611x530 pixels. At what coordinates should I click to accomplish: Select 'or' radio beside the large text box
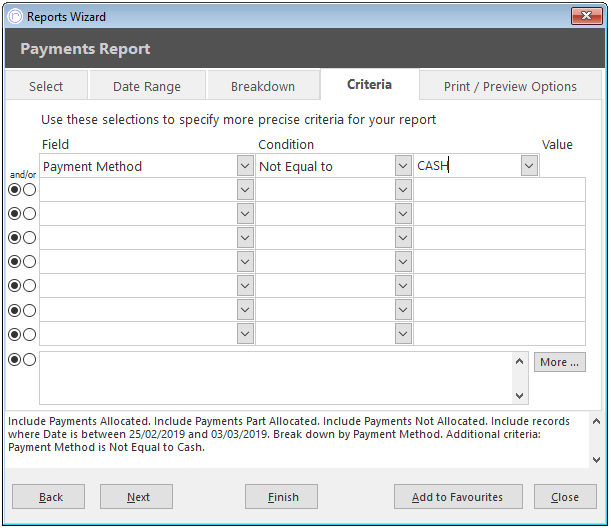[29, 359]
